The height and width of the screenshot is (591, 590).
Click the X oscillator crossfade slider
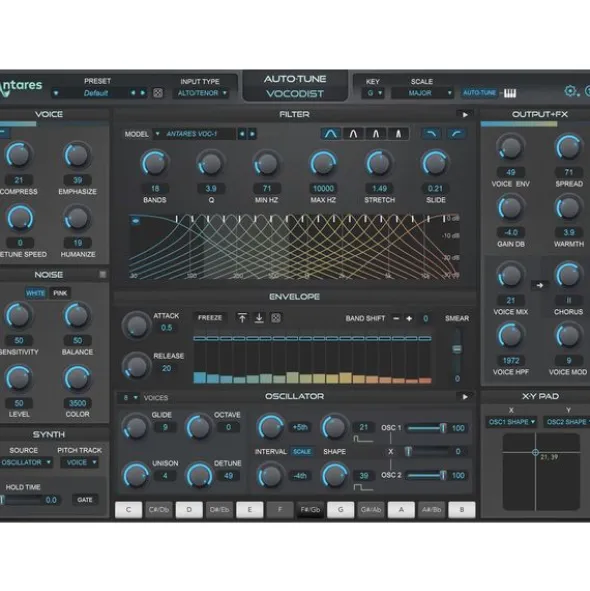pyautogui.click(x=427, y=452)
